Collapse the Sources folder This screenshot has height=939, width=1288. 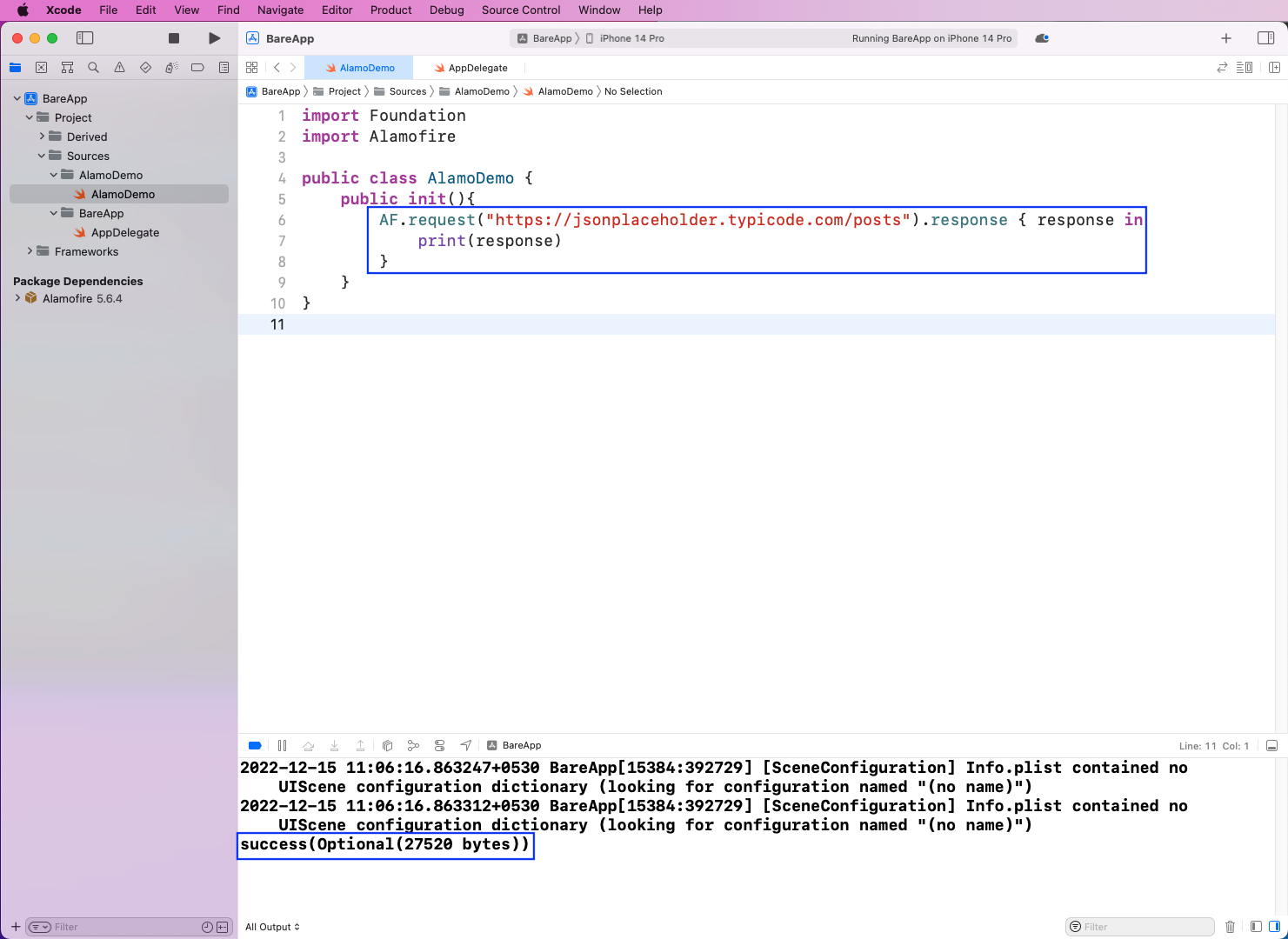pyautogui.click(x=42, y=156)
